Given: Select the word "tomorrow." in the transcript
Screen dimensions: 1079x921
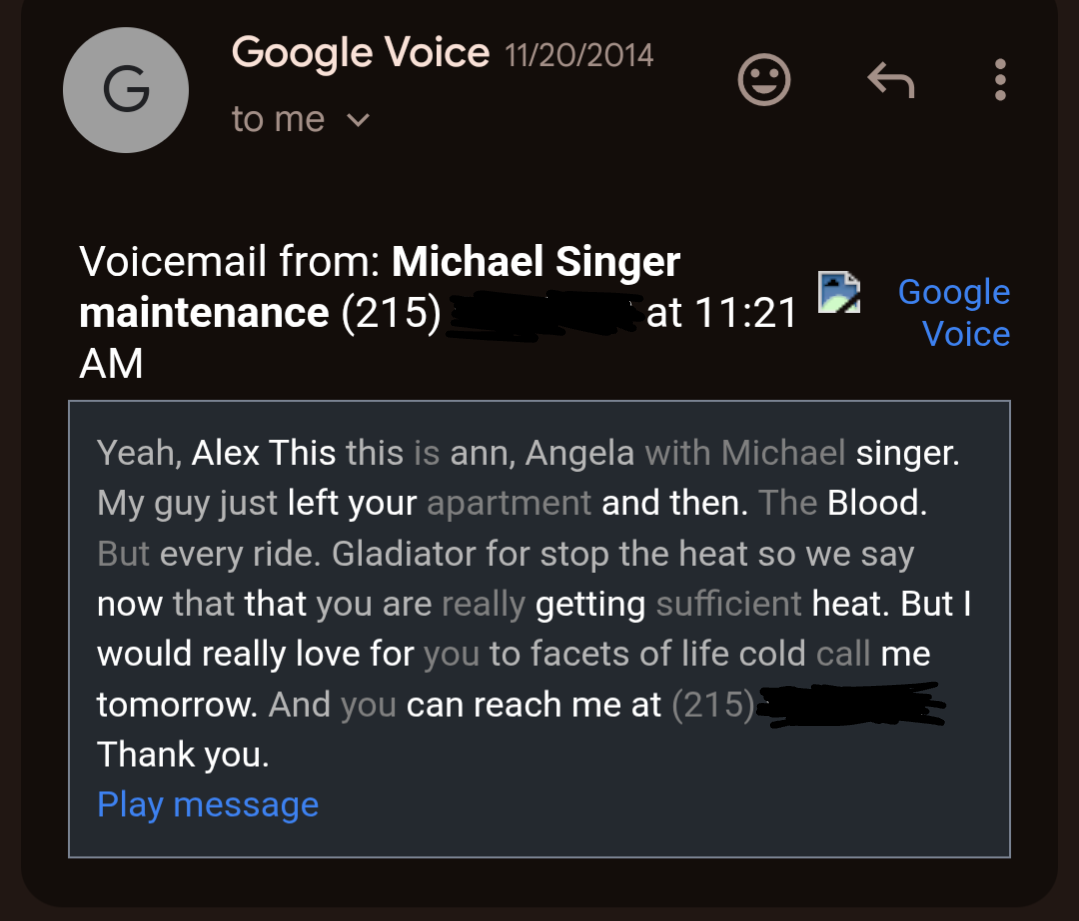Looking at the screenshot, I should coord(177,704).
